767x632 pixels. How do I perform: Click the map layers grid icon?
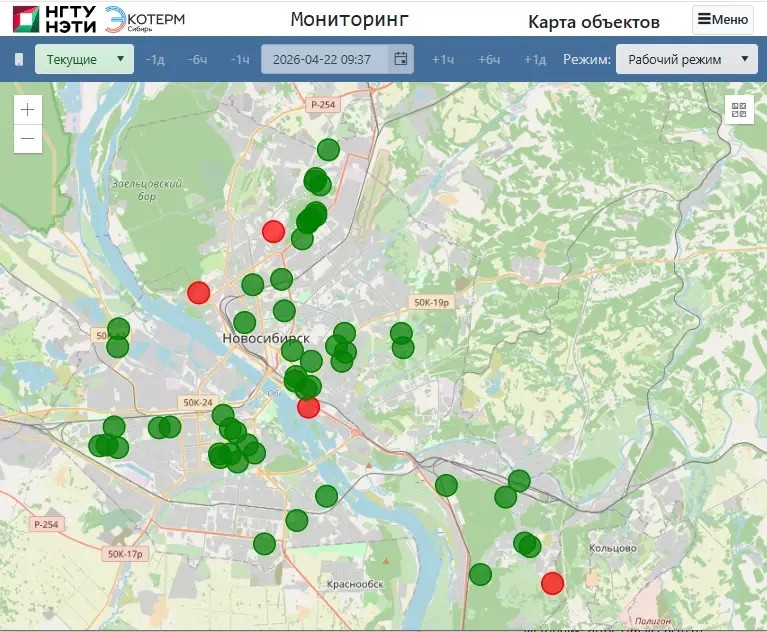pos(739,110)
